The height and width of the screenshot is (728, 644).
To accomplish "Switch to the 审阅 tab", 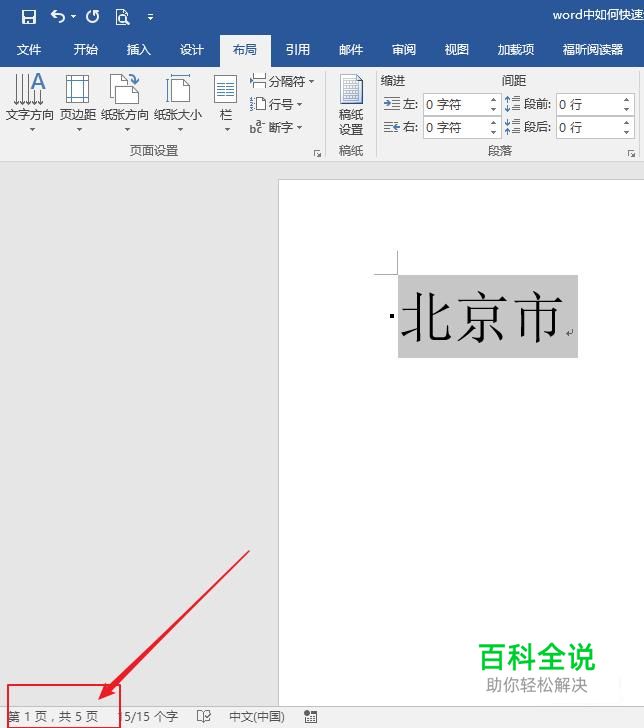I will [403, 49].
